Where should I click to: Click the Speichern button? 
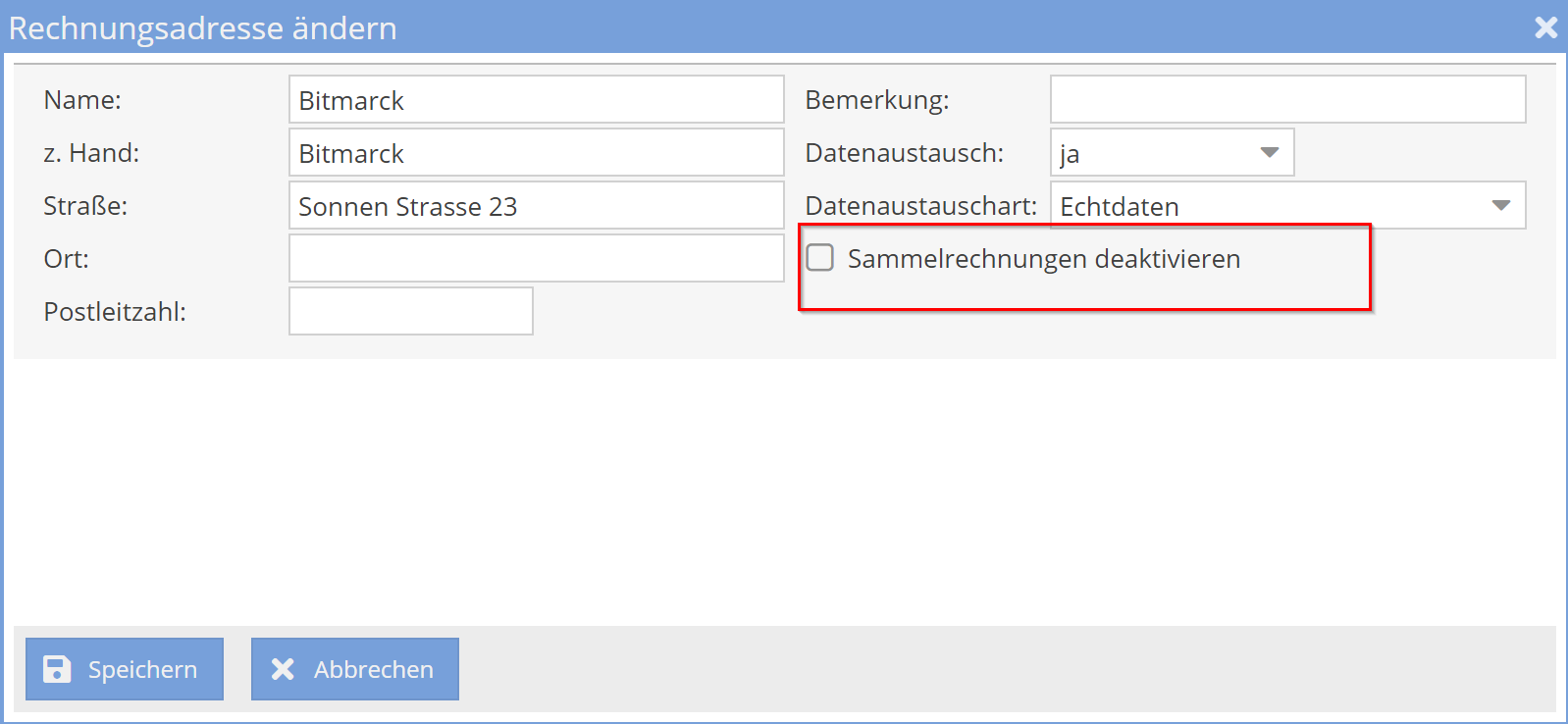124,669
